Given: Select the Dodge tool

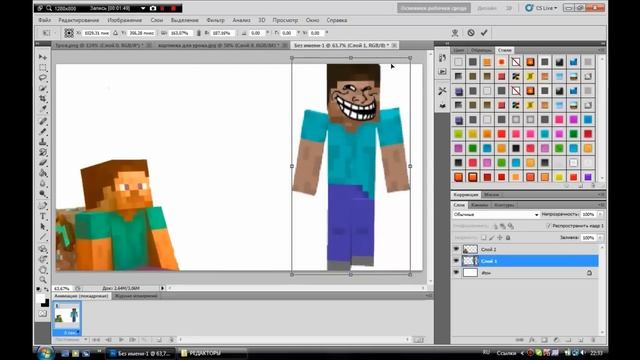Looking at the screenshot, I should point(42,194).
